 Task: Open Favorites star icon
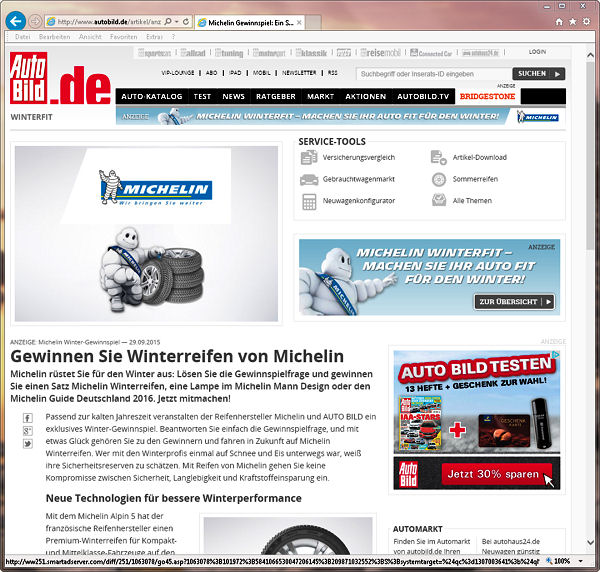pyautogui.click(x=572, y=22)
